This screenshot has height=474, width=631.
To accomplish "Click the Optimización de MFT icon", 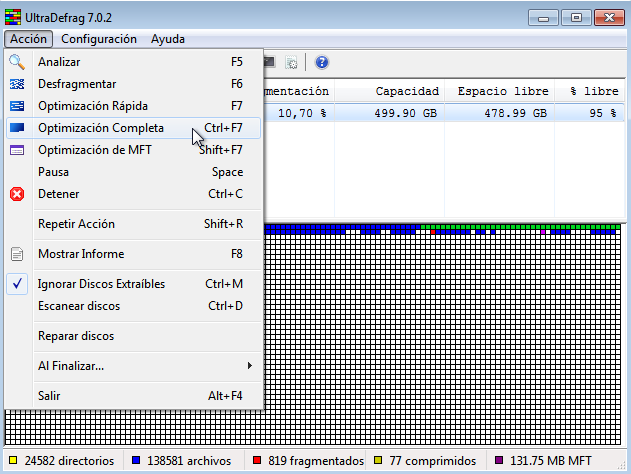I will coord(17,150).
